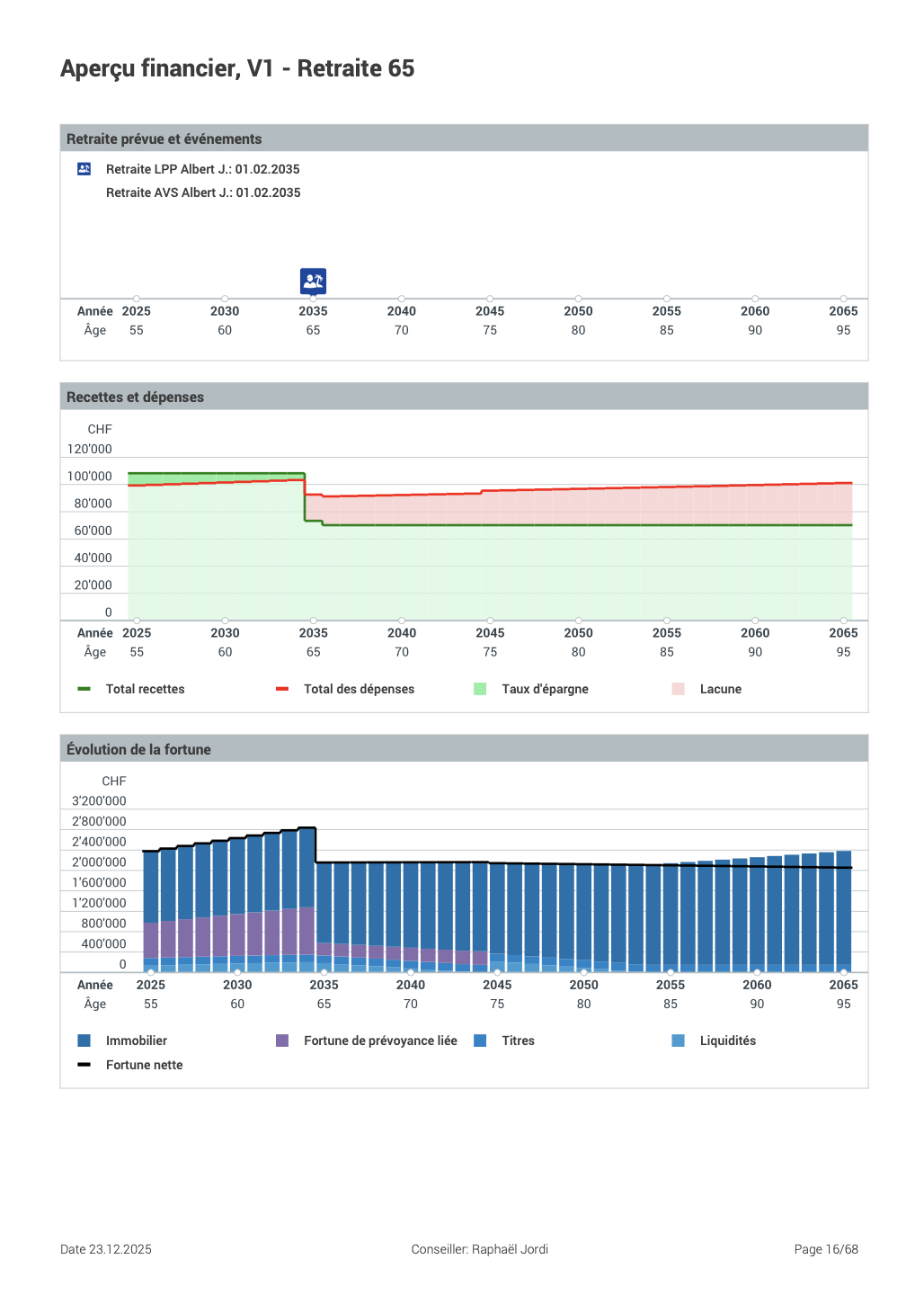Viewport: 924px width, 1313px height.
Task: Click the 2050 axis marker in Recettes chart
Action: [578, 621]
